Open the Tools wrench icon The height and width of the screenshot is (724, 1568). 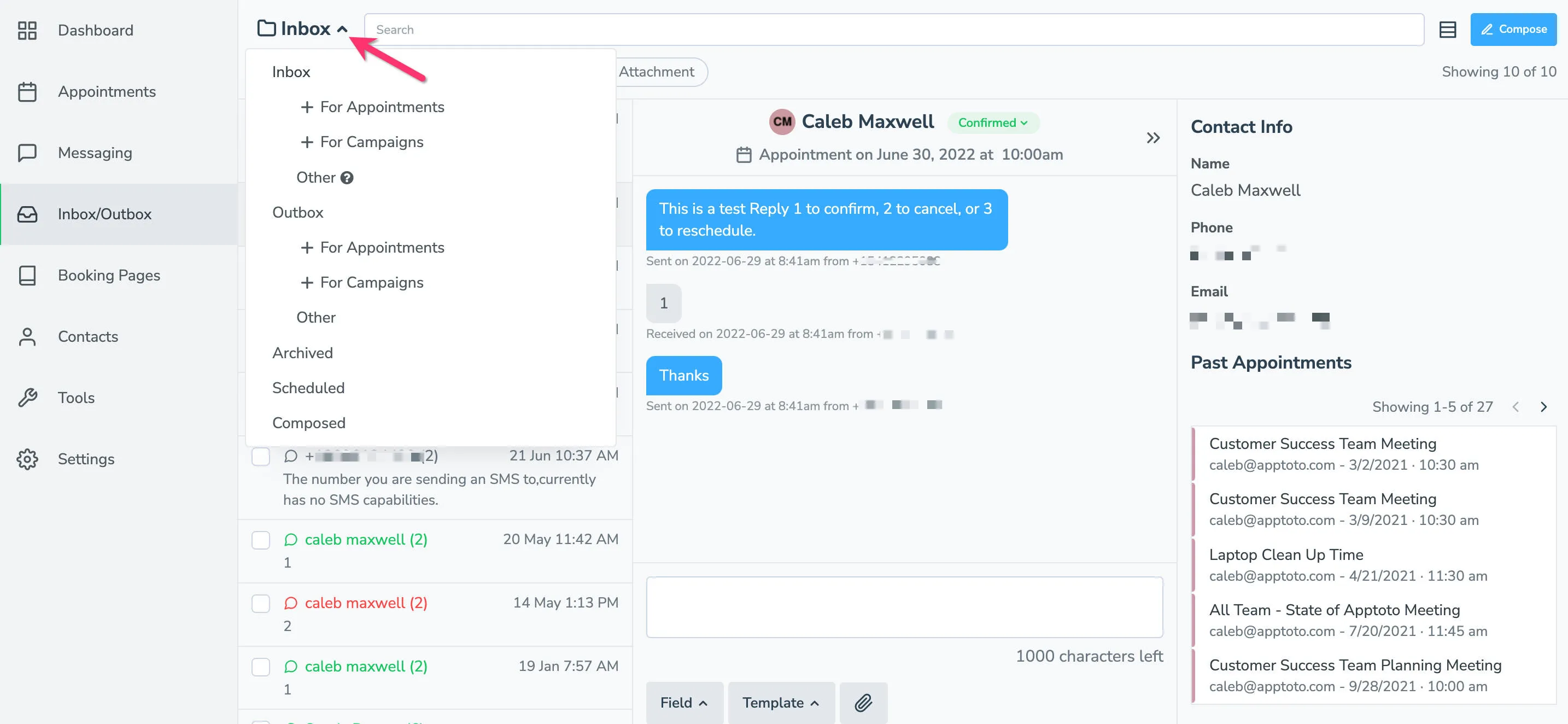coord(27,398)
